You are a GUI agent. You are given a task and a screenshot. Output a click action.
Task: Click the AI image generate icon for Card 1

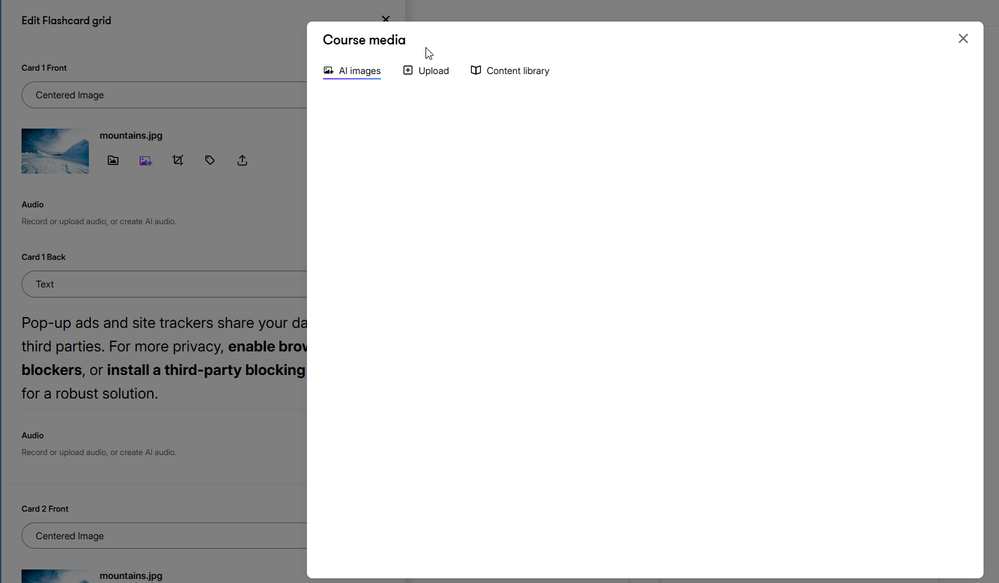pyautogui.click(x=145, y=161)
